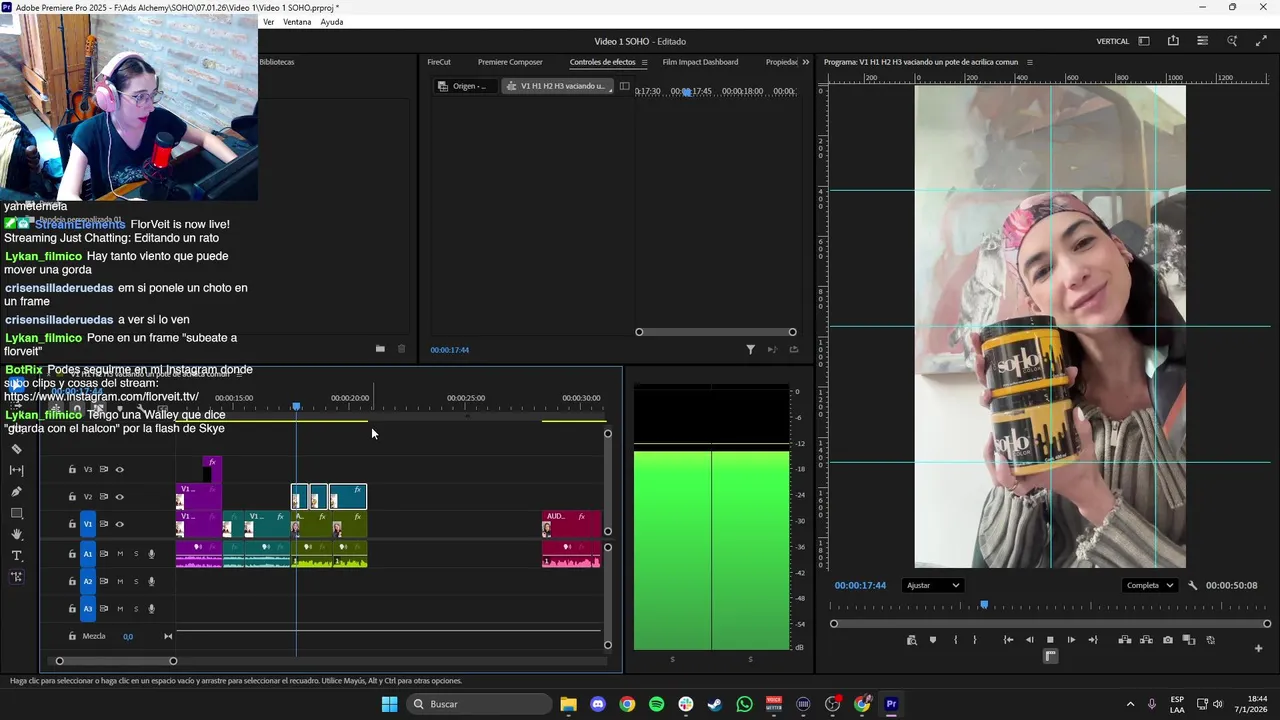Toggle A2 track targeting button
Viewport: 1280px width, 720px height.
click(88, 581)
